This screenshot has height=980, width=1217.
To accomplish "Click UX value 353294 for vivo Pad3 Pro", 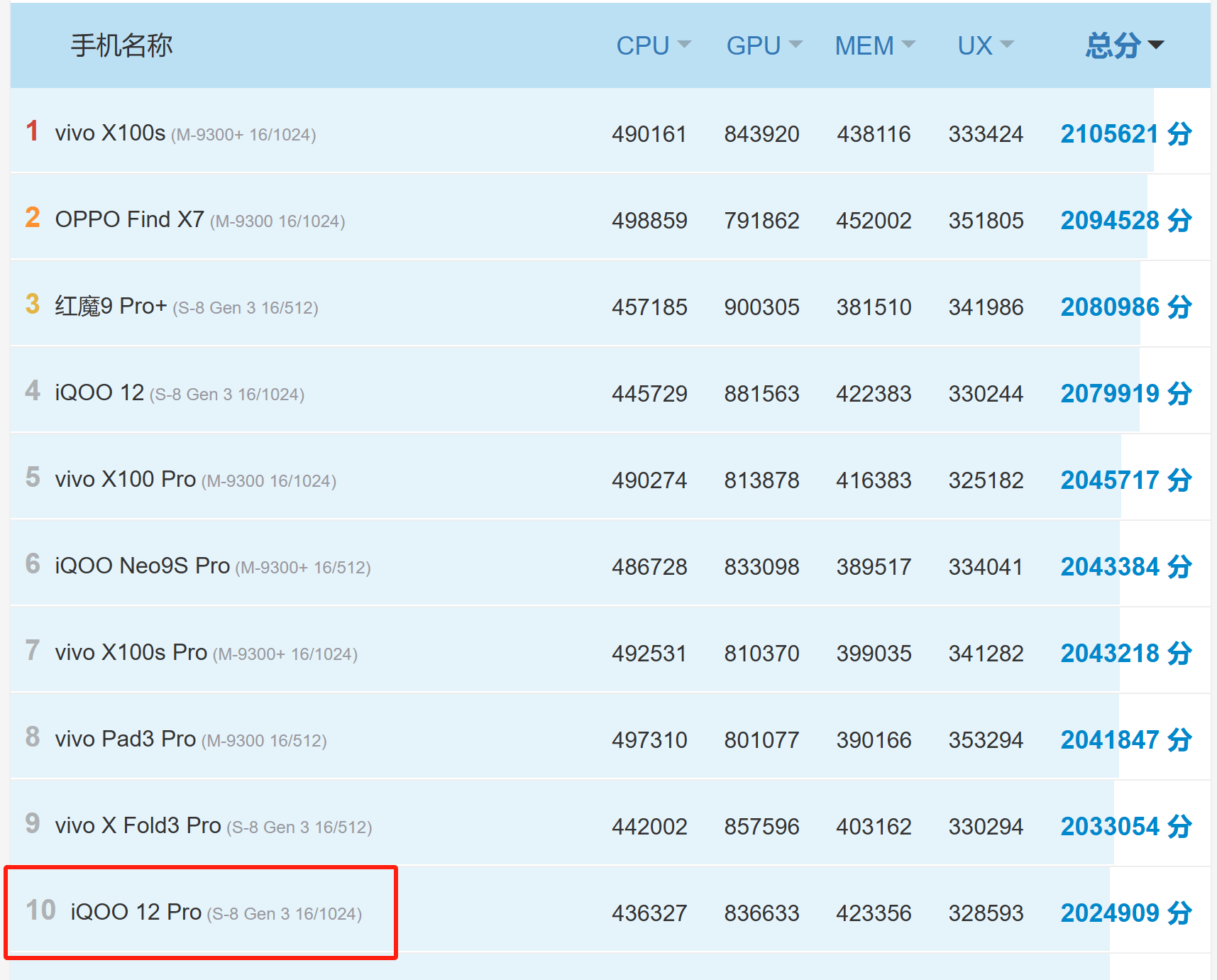I will tap(986, 740).
